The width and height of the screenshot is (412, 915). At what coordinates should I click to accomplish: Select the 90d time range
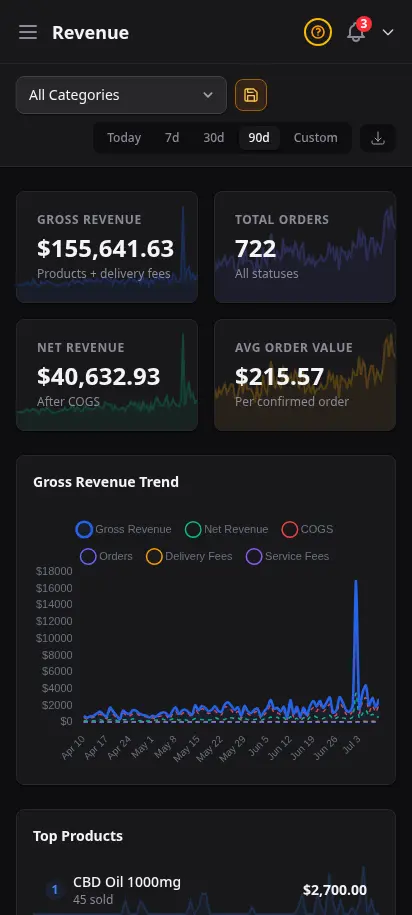[x=259, y=138]
